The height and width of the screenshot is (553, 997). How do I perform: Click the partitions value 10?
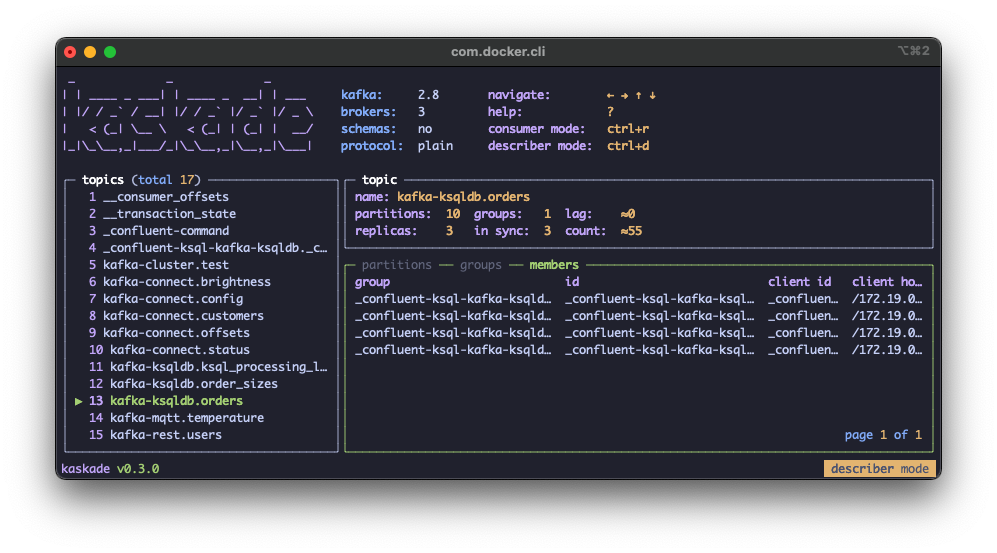[x=453, y=214]
